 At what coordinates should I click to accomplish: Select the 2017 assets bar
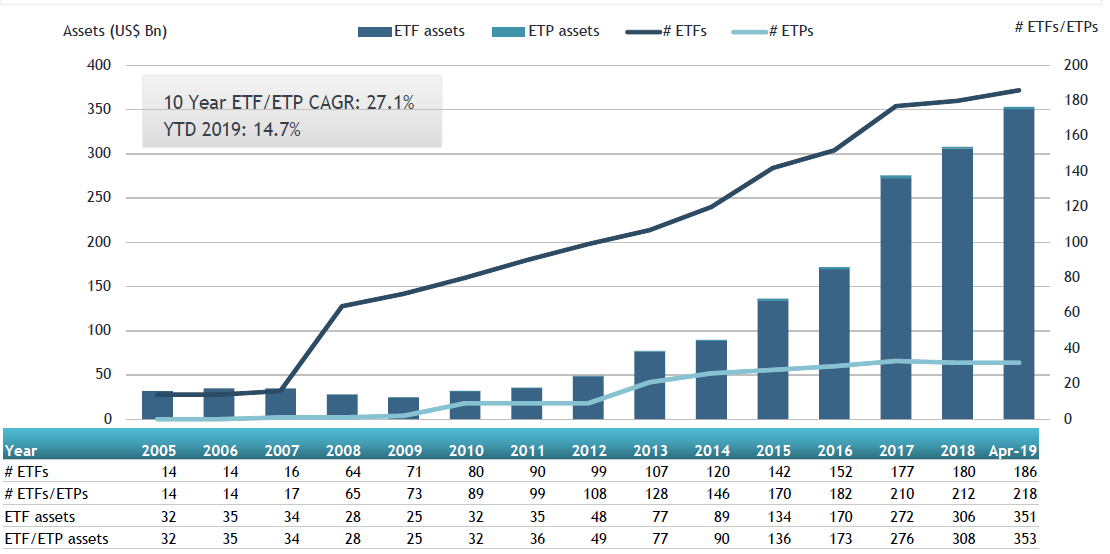(x=896, y=297)
